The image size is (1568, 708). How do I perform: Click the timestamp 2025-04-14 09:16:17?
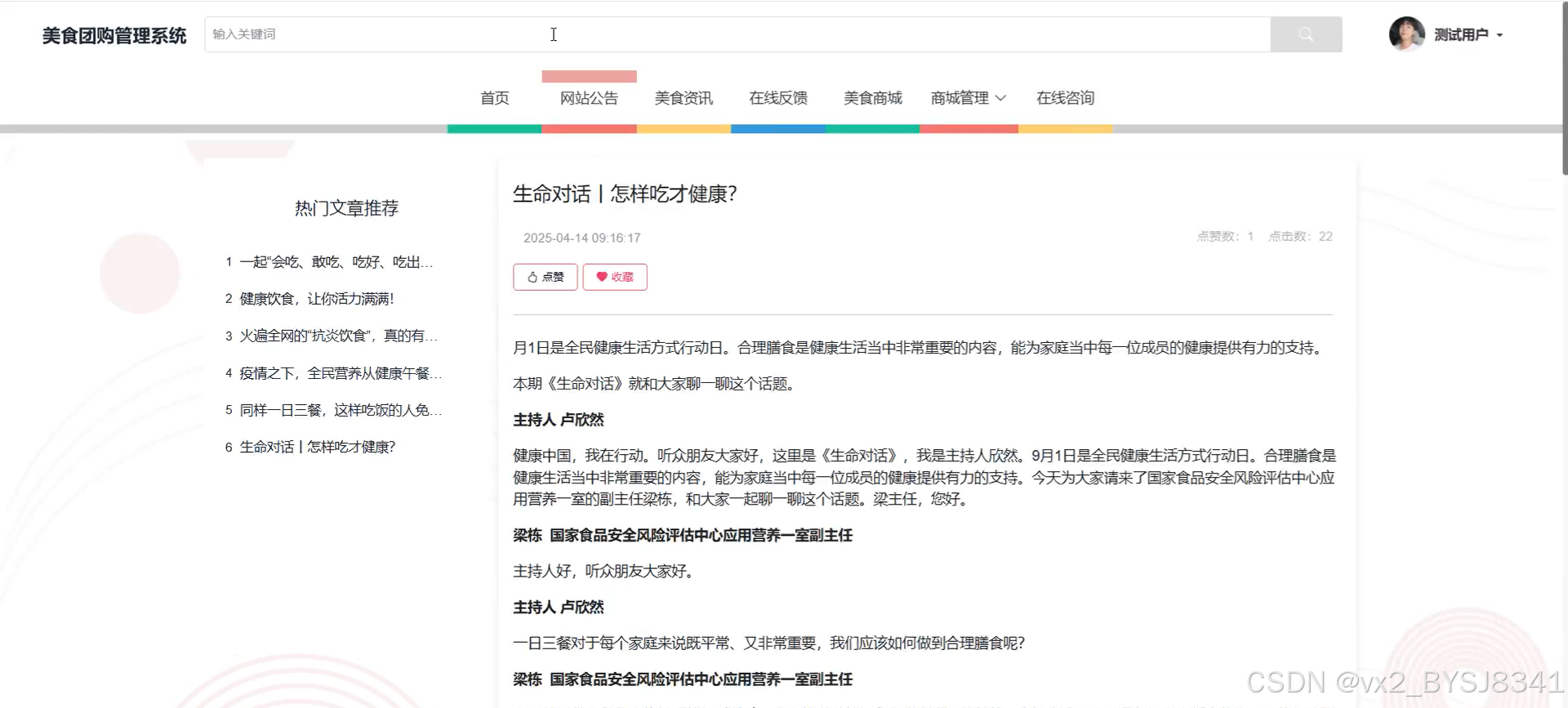coord(581,238)
